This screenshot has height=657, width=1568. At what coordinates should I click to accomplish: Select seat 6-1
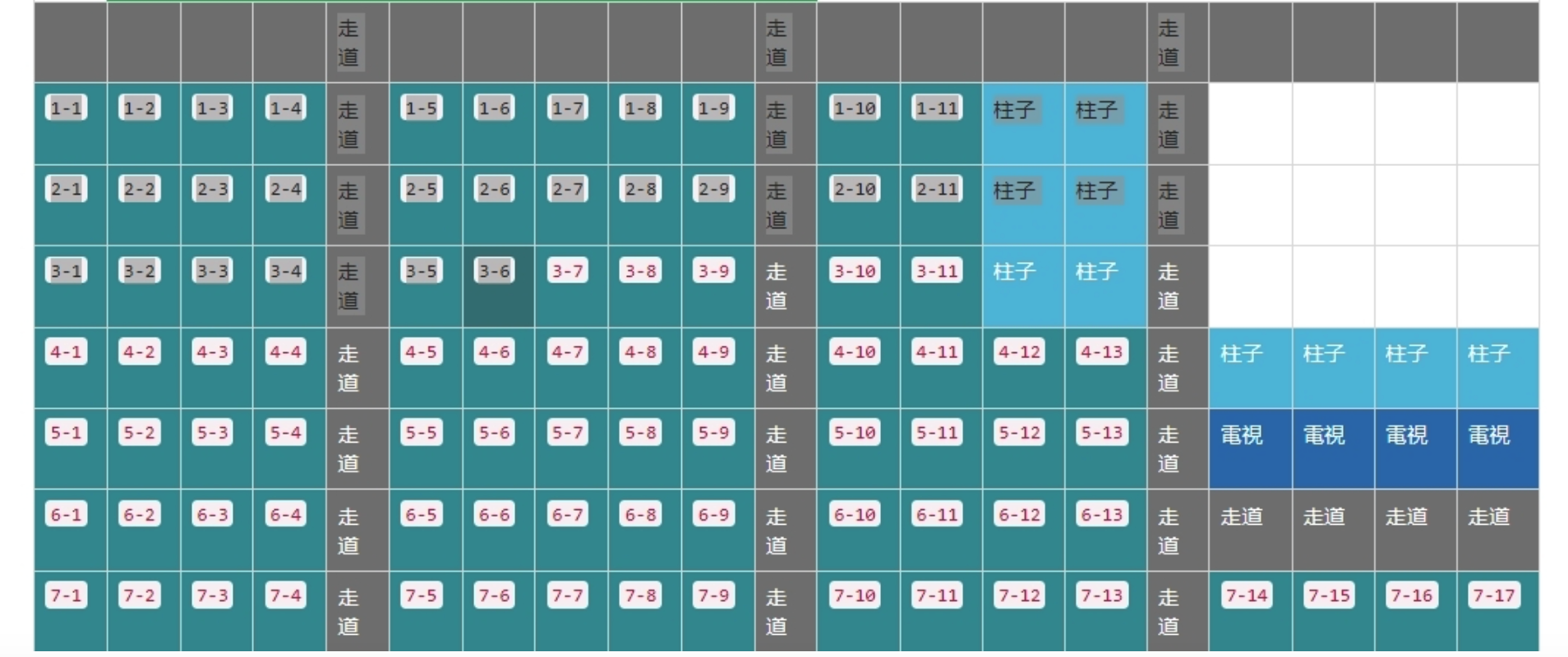click(66, 515)
